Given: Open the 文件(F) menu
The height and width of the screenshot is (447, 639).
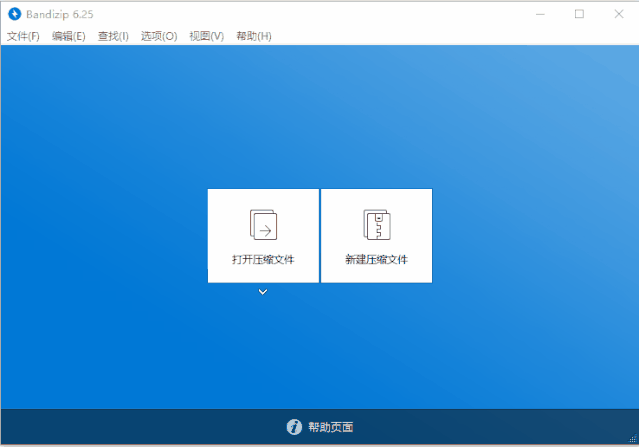Looking at the screenshot, I should 23,36.
